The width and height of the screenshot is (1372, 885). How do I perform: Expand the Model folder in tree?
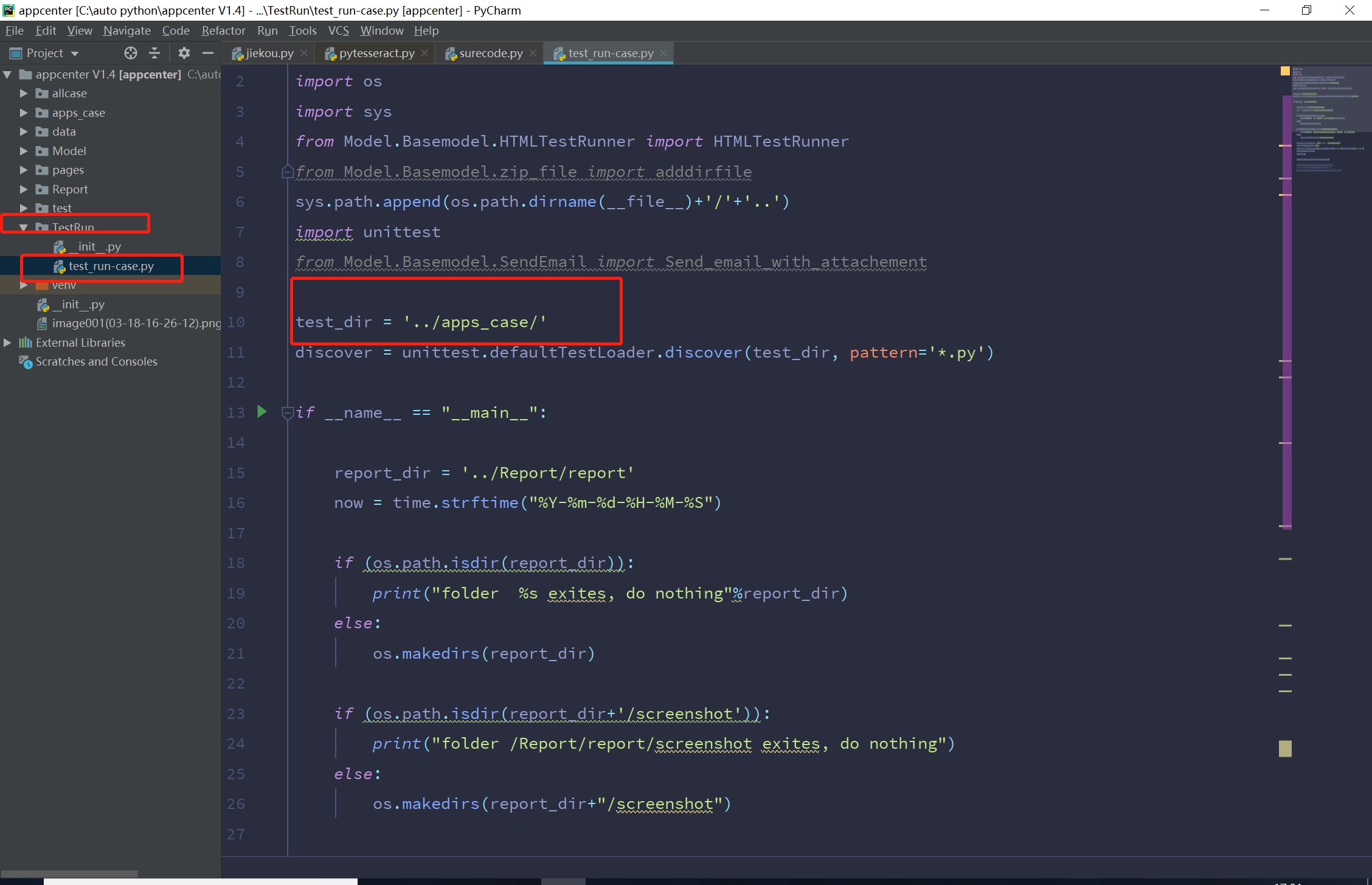pyautogui.click(x=23, y=151)
